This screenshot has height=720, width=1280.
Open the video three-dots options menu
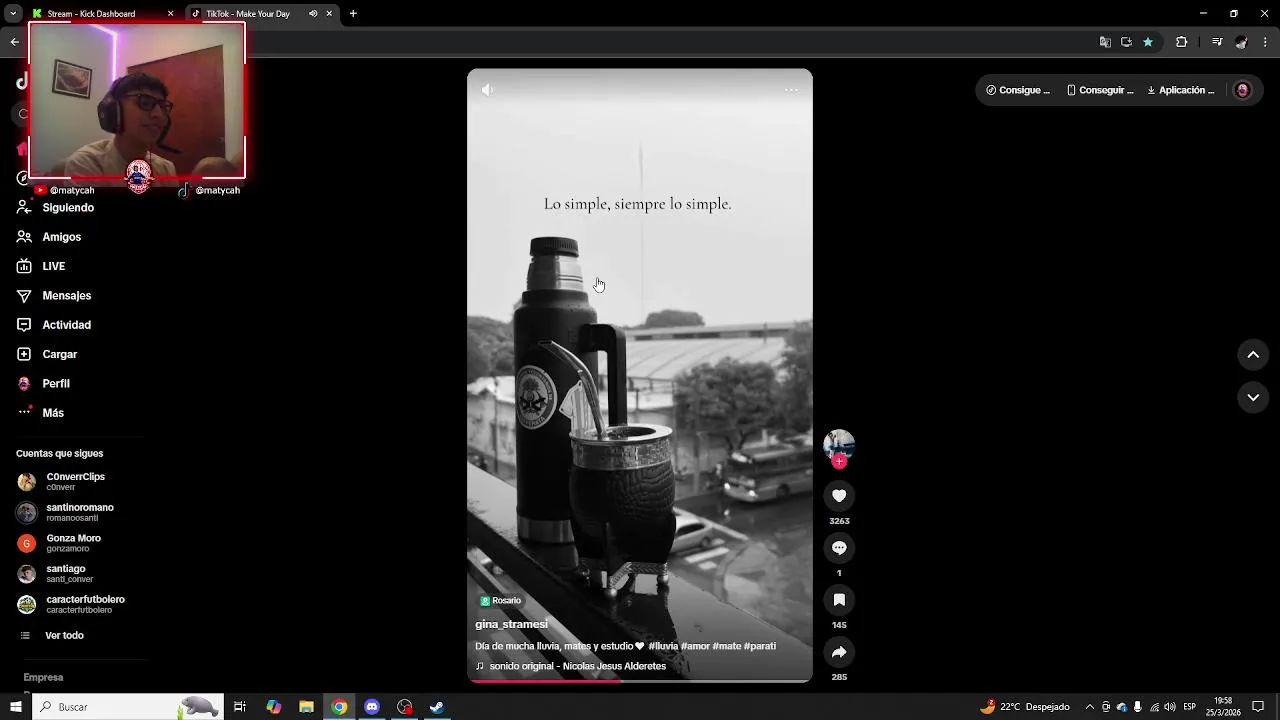(791, 90)
